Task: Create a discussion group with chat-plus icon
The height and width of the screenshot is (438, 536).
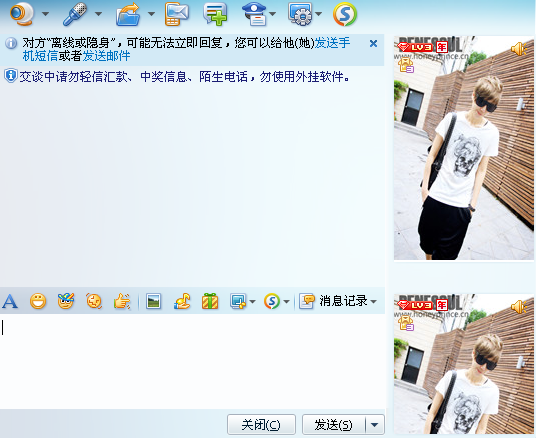Action: click(x=215, y=14)
